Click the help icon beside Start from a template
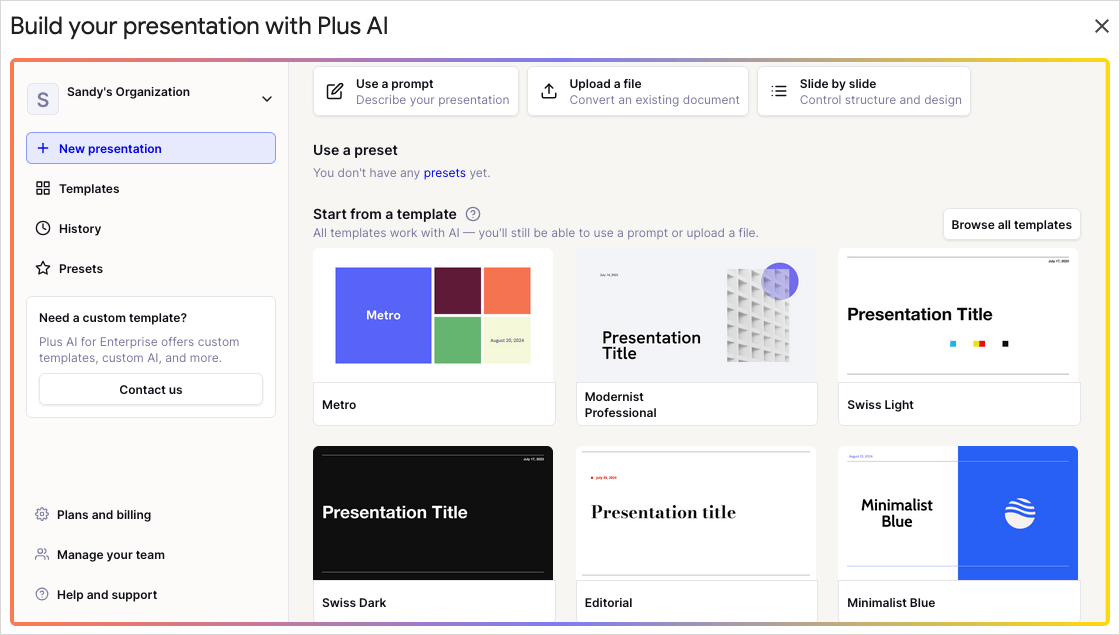 [473, 214]
